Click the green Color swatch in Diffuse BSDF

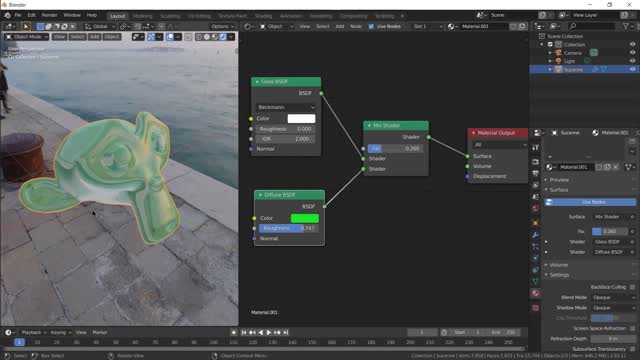[304, 218]
